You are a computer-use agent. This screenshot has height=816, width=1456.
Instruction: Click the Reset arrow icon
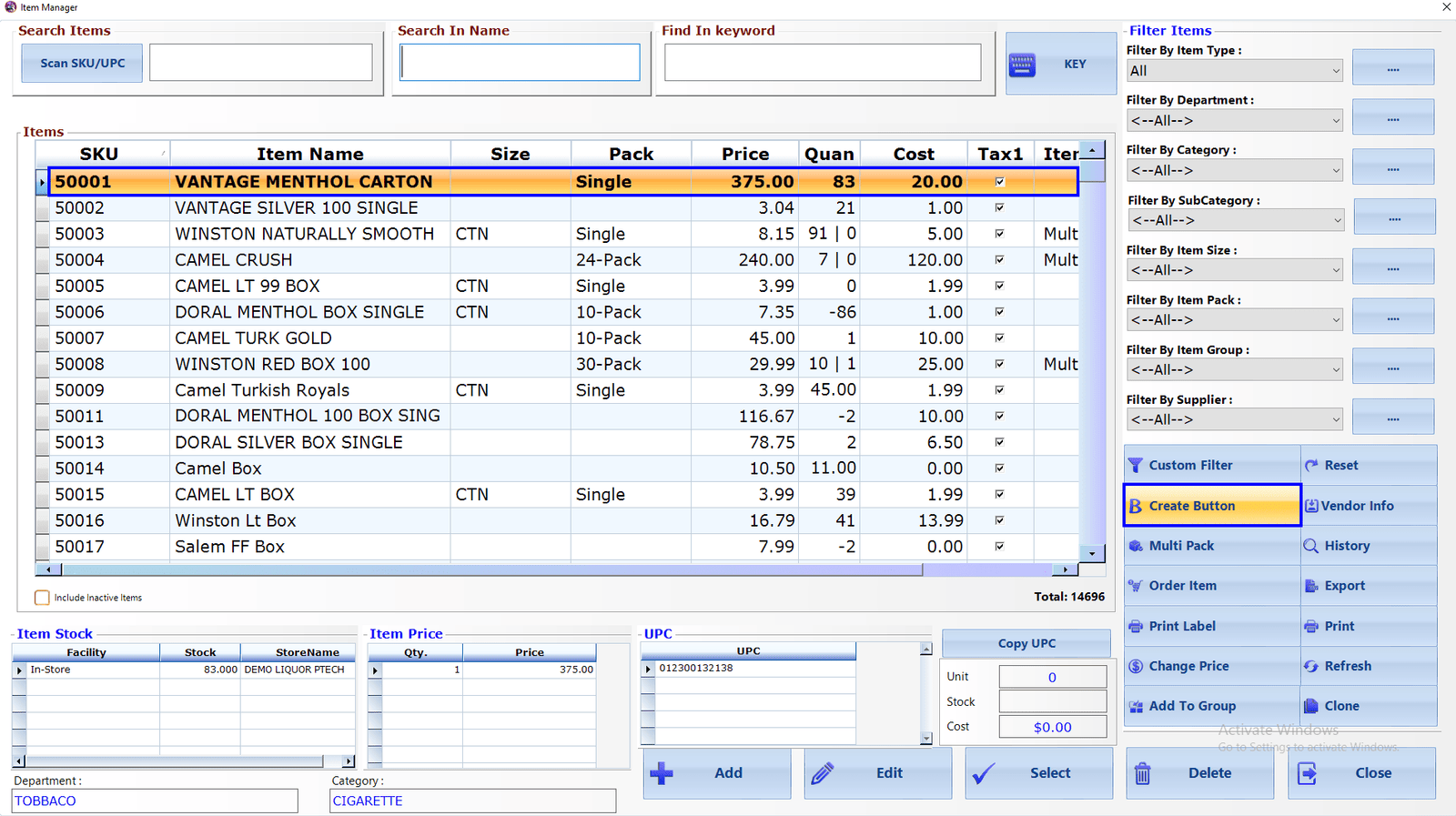(1311, 465)
